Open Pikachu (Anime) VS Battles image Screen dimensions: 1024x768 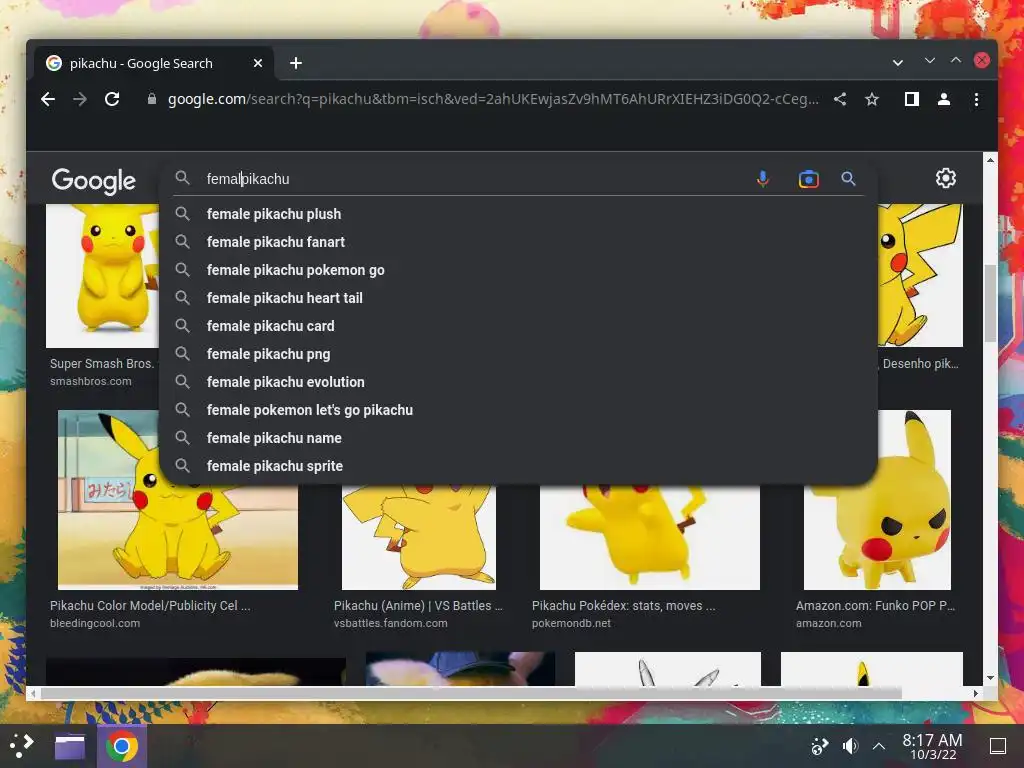(x=419, y=537)
